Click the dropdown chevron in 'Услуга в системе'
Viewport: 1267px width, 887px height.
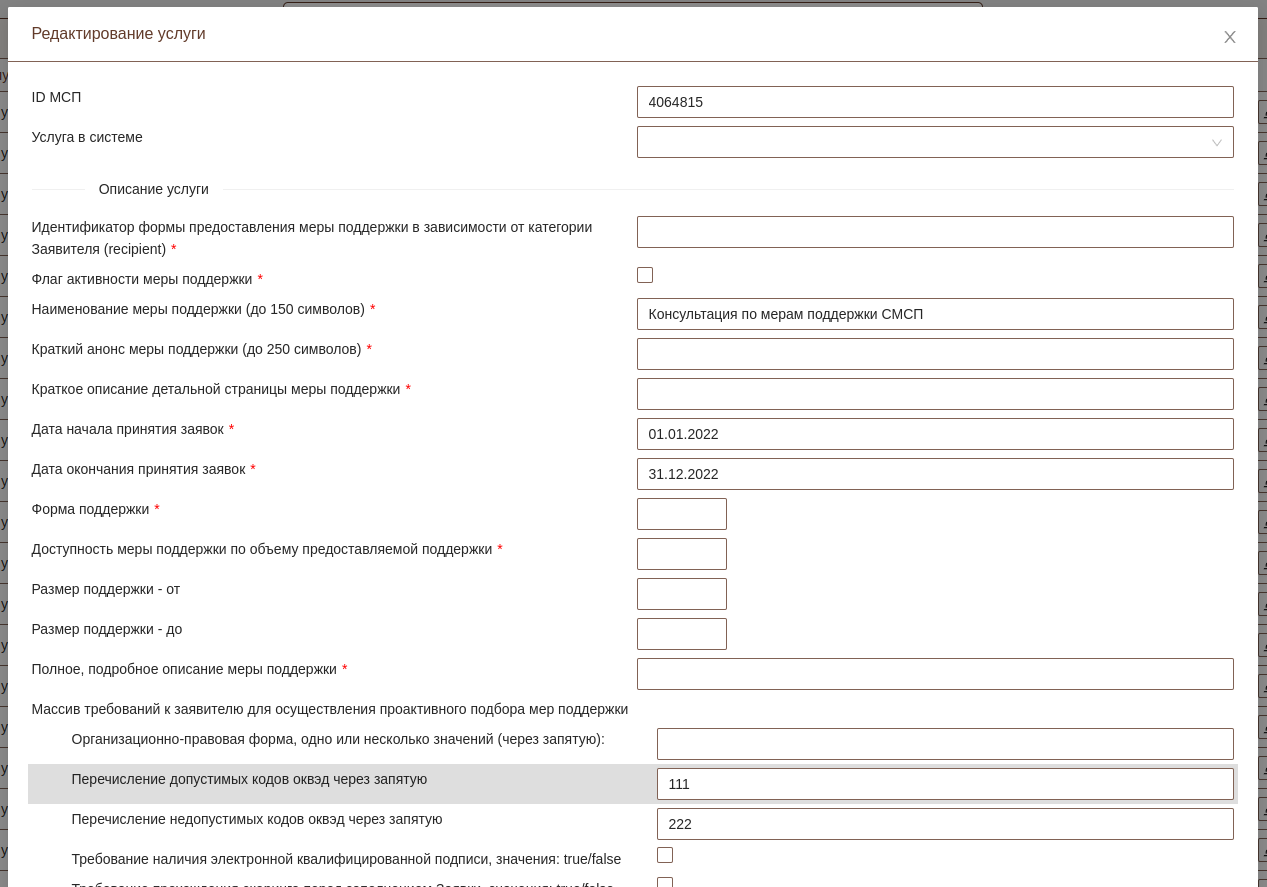(x=1216, y=143)
